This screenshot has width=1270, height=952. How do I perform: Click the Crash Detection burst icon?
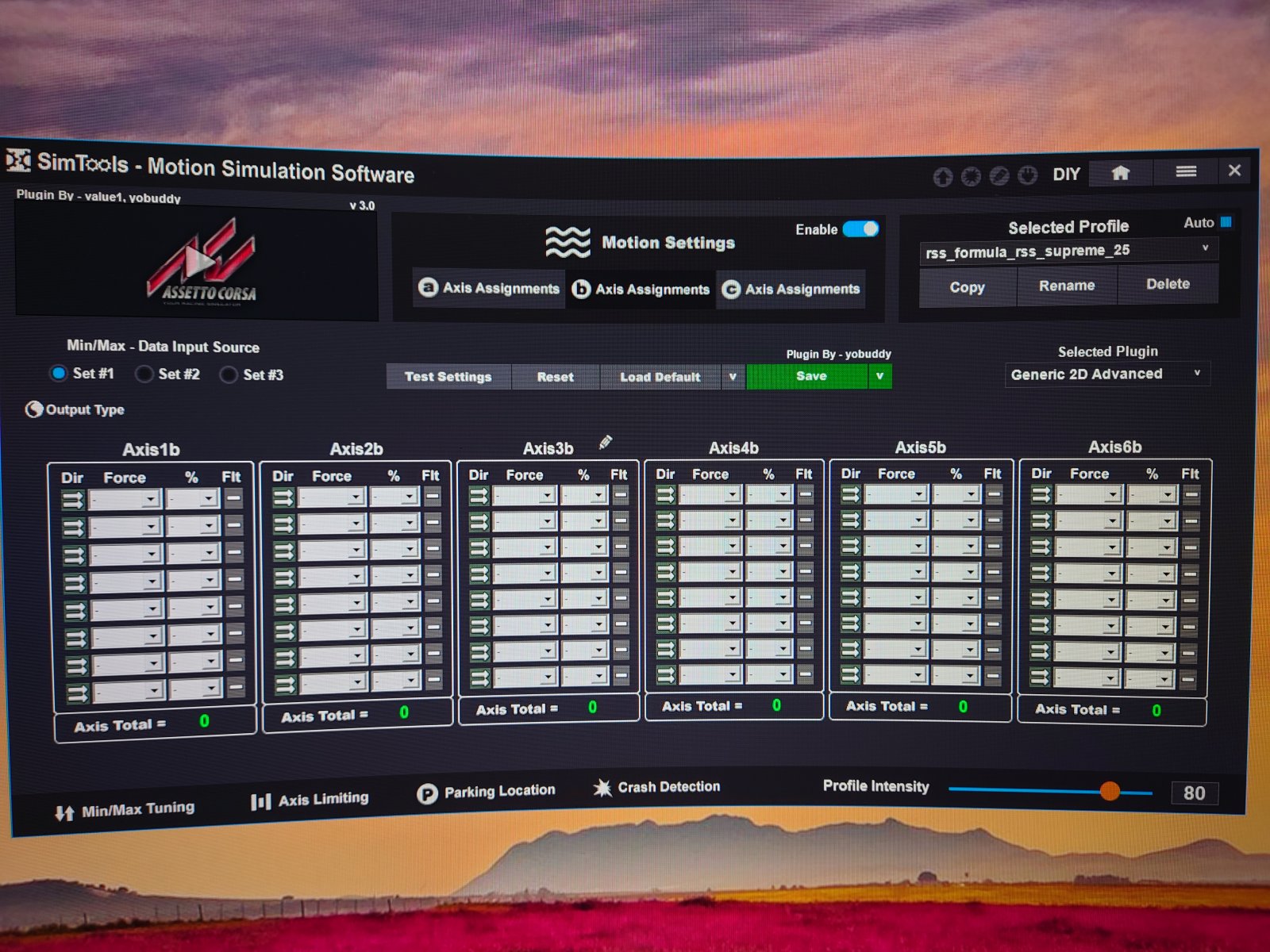pyautogui.click(x=602, y=788)
